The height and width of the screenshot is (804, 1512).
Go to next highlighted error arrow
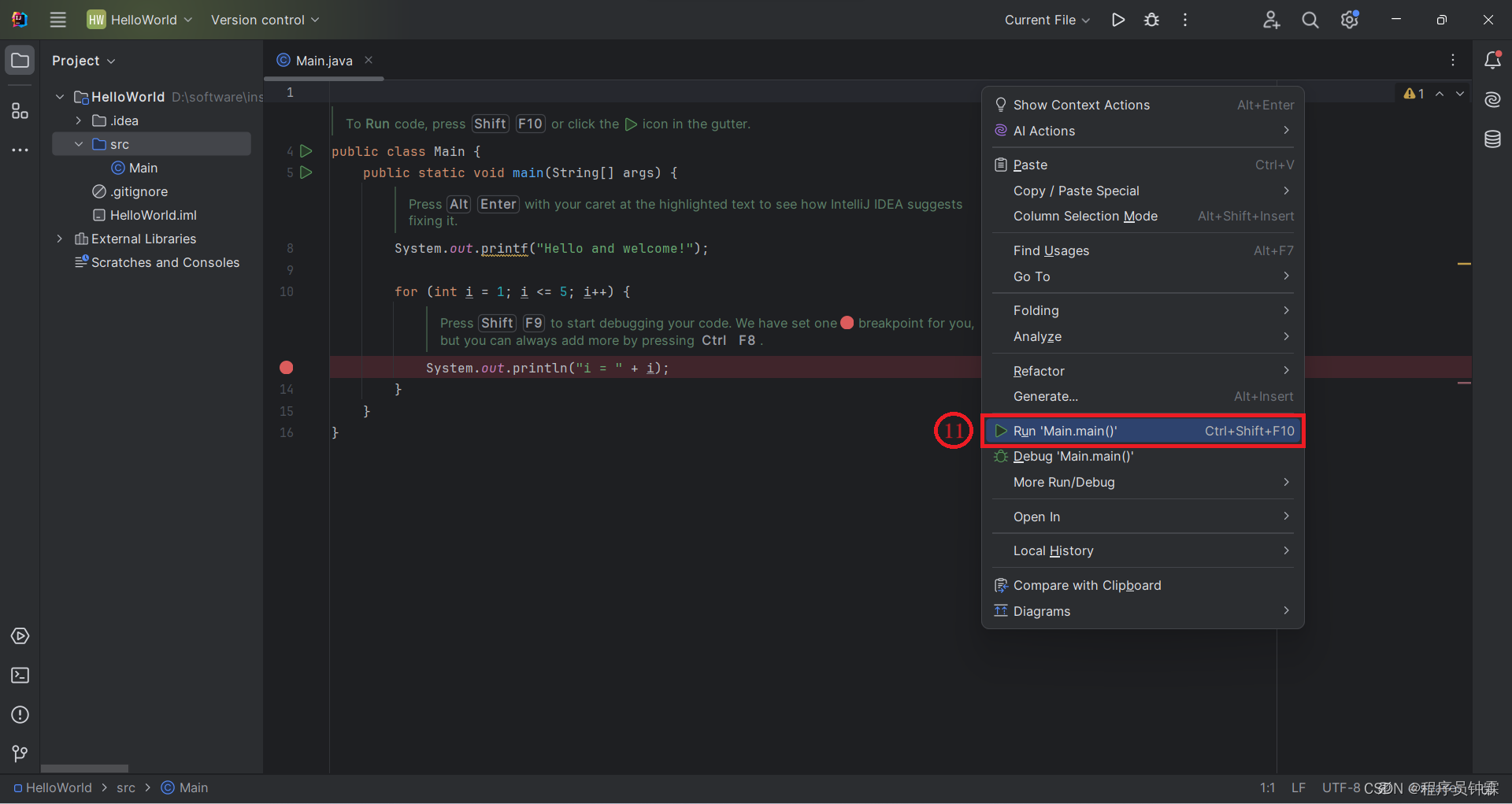[x=1460, y=94]
